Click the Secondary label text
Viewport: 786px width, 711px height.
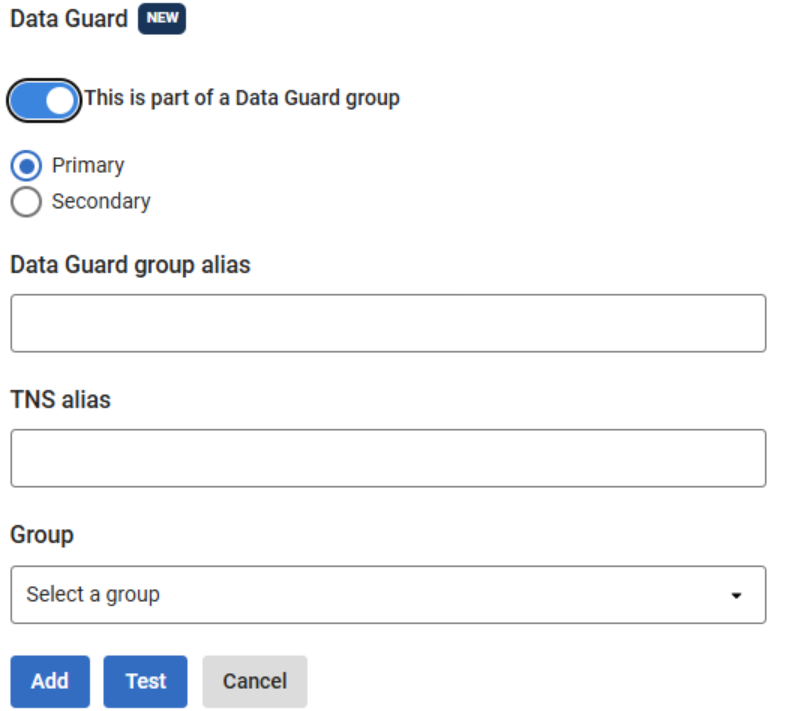tap(101, 202)
